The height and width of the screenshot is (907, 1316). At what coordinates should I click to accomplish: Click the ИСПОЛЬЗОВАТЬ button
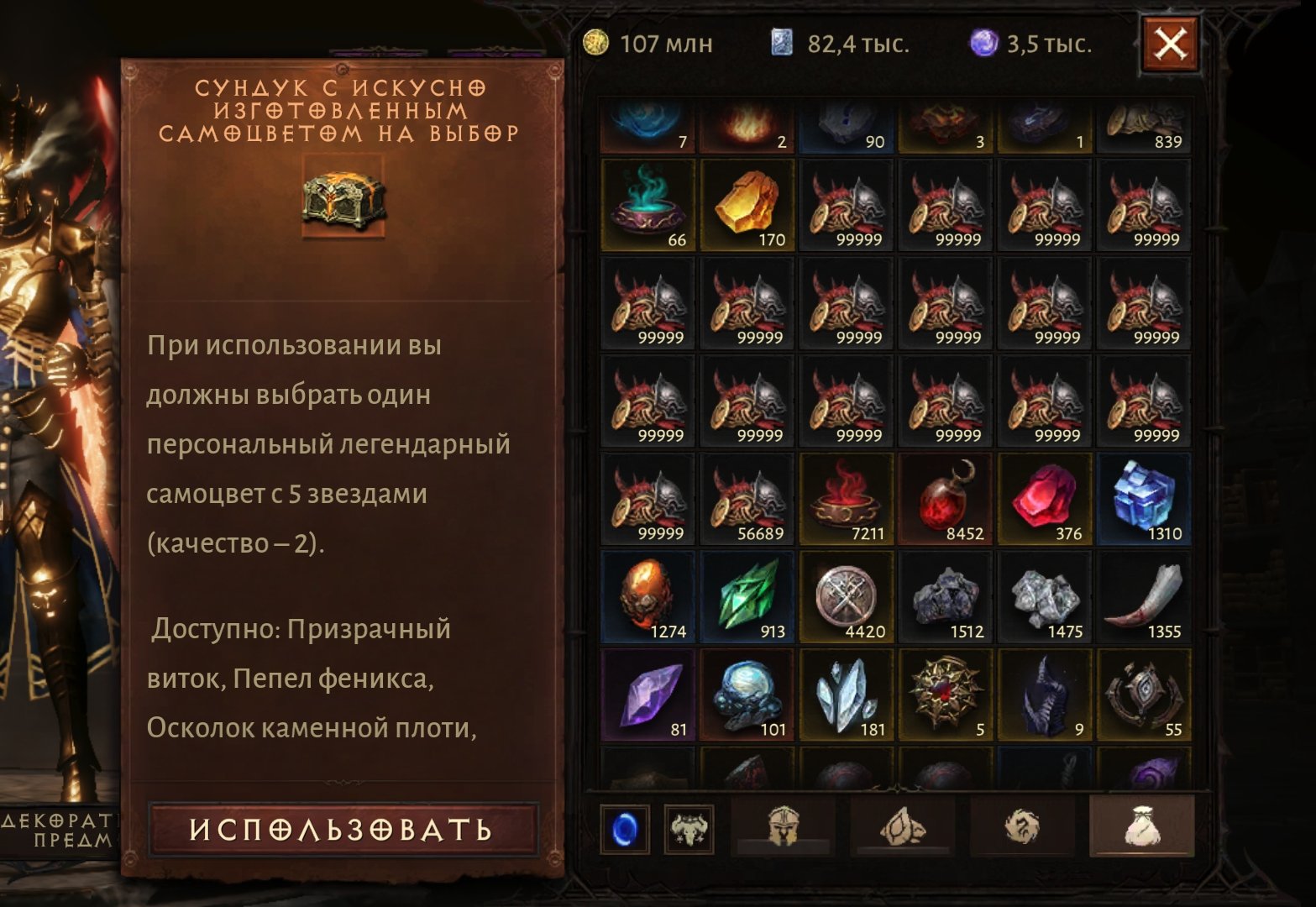tap(342, 830)
